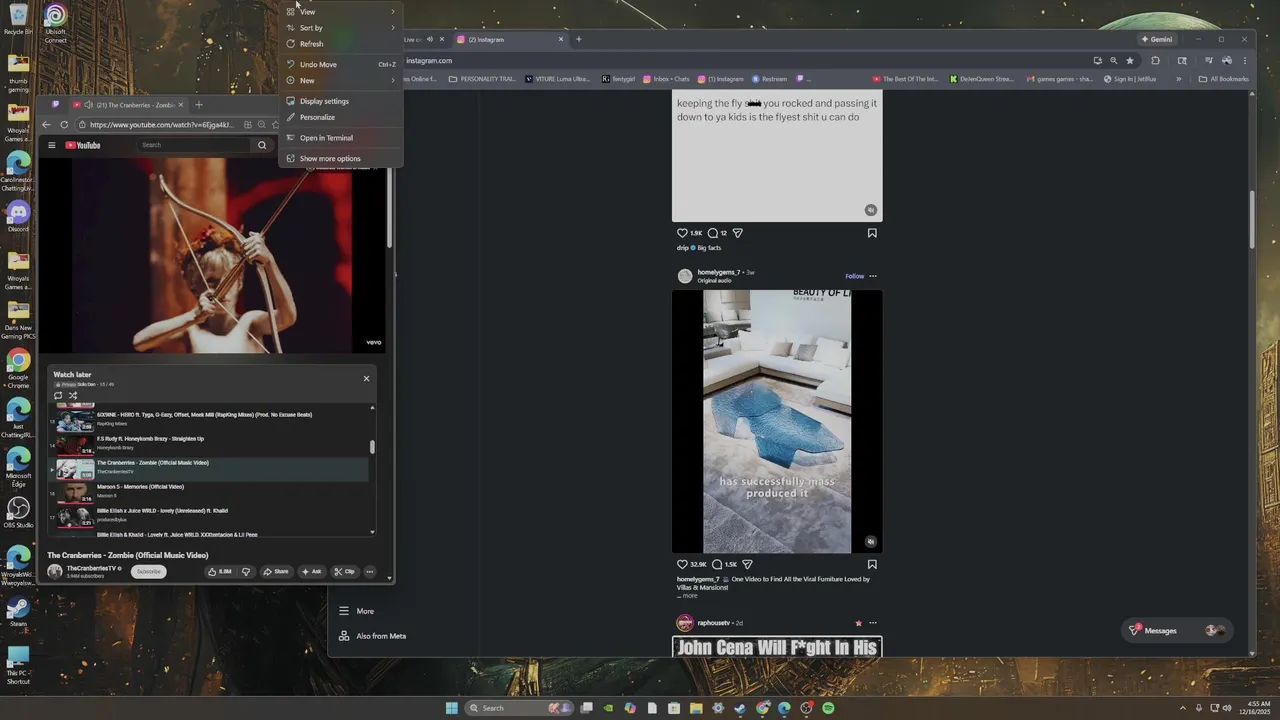Image resolution: width=1280 pixels, height=720 pixels.
Task: Click the YouTube address bar URL
Action: (x=162, y=125)
